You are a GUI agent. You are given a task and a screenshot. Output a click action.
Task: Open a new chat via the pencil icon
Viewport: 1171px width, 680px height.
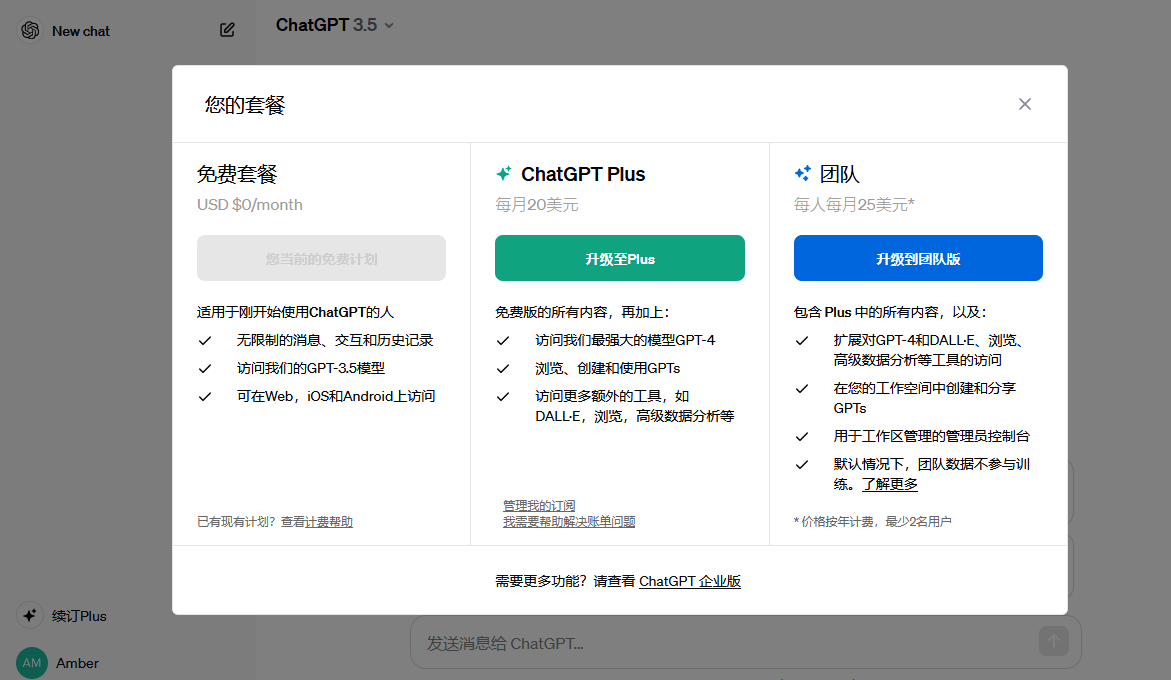pos(227,30)
